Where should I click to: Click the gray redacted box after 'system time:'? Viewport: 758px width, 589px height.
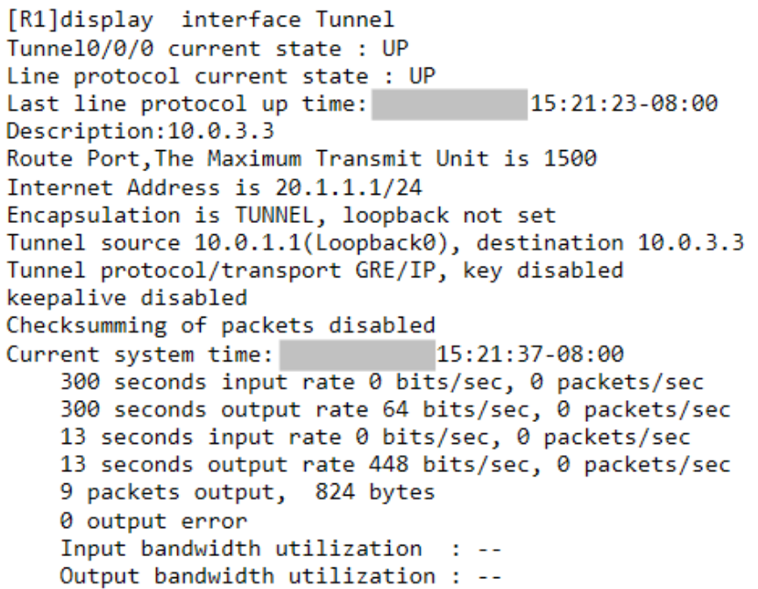pyautogui.click(x=357, y=355)
